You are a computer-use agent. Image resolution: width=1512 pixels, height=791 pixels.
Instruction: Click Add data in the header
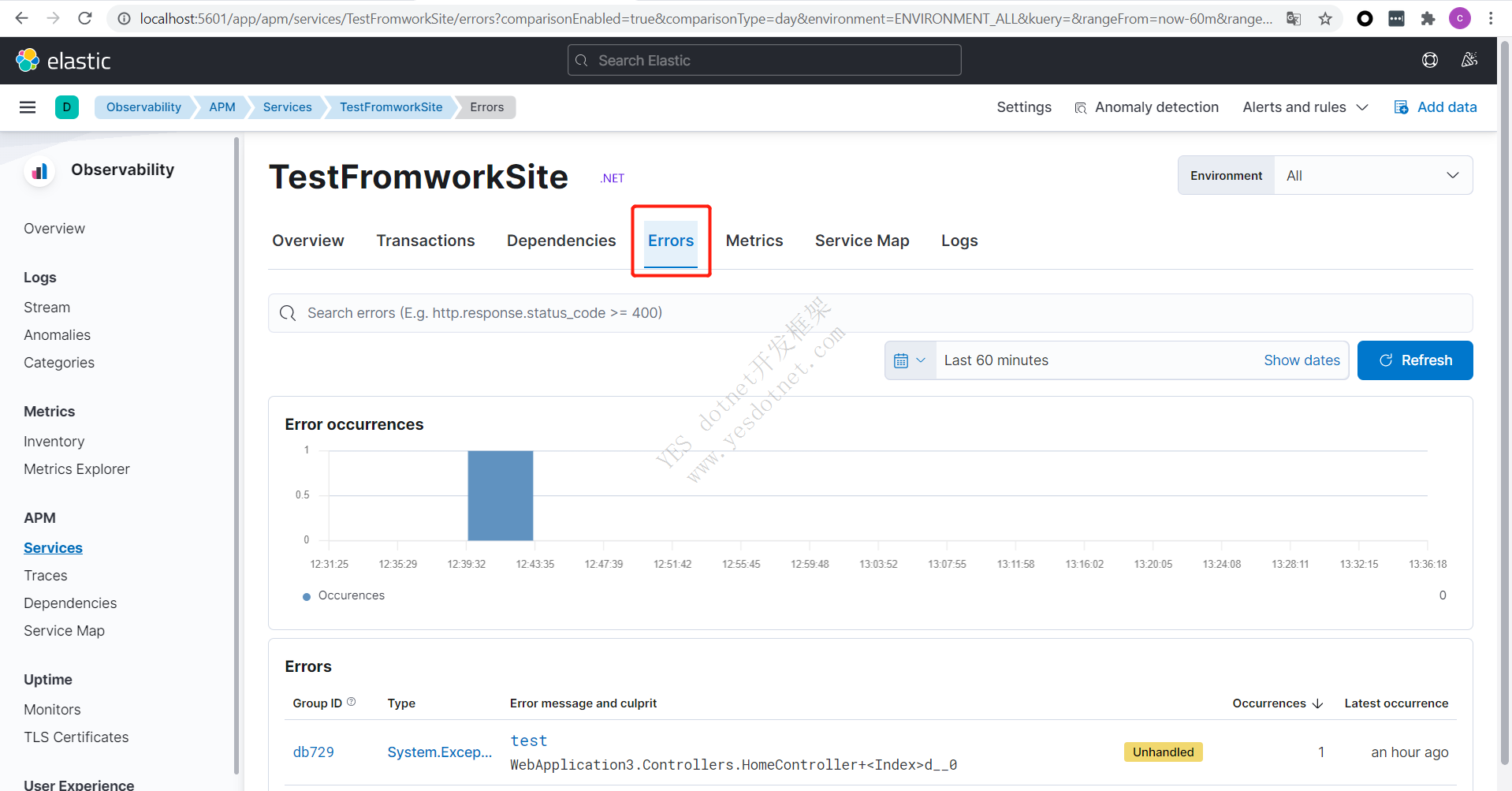(1436, 107)
